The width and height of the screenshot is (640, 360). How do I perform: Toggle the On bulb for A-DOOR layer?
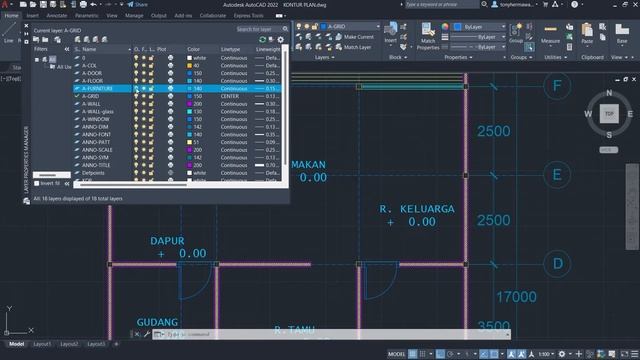coord(136,73)
